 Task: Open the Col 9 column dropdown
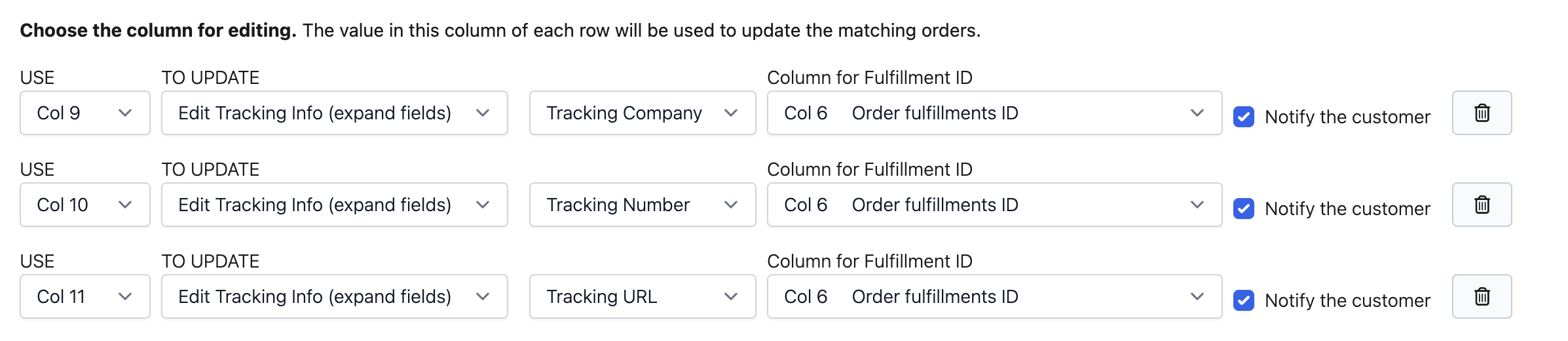point(85,113)
